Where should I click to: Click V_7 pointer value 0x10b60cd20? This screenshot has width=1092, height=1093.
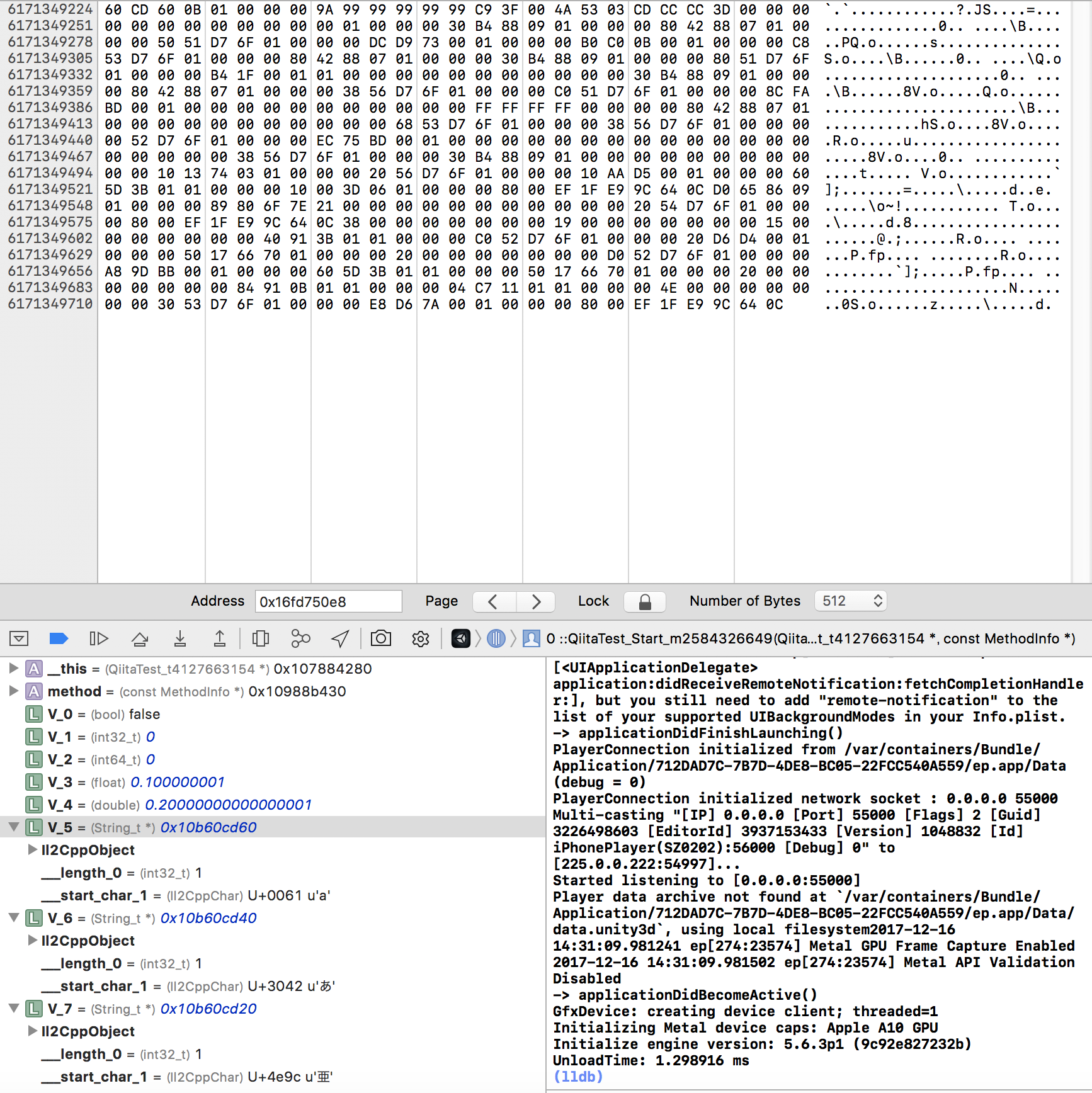(x=208, y=1009)
